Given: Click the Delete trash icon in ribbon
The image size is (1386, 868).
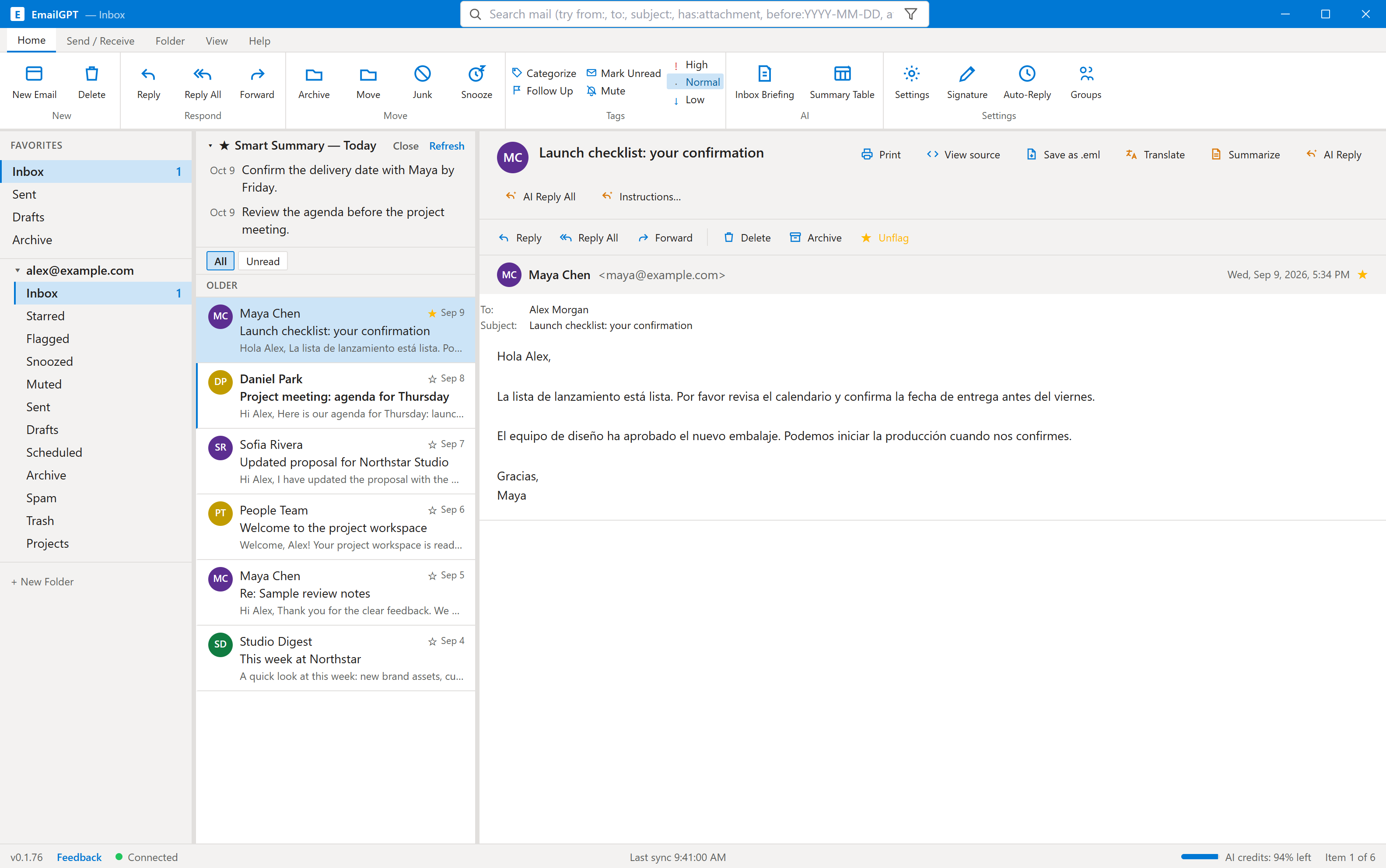Looking at the screenshot, I should 92,73.
